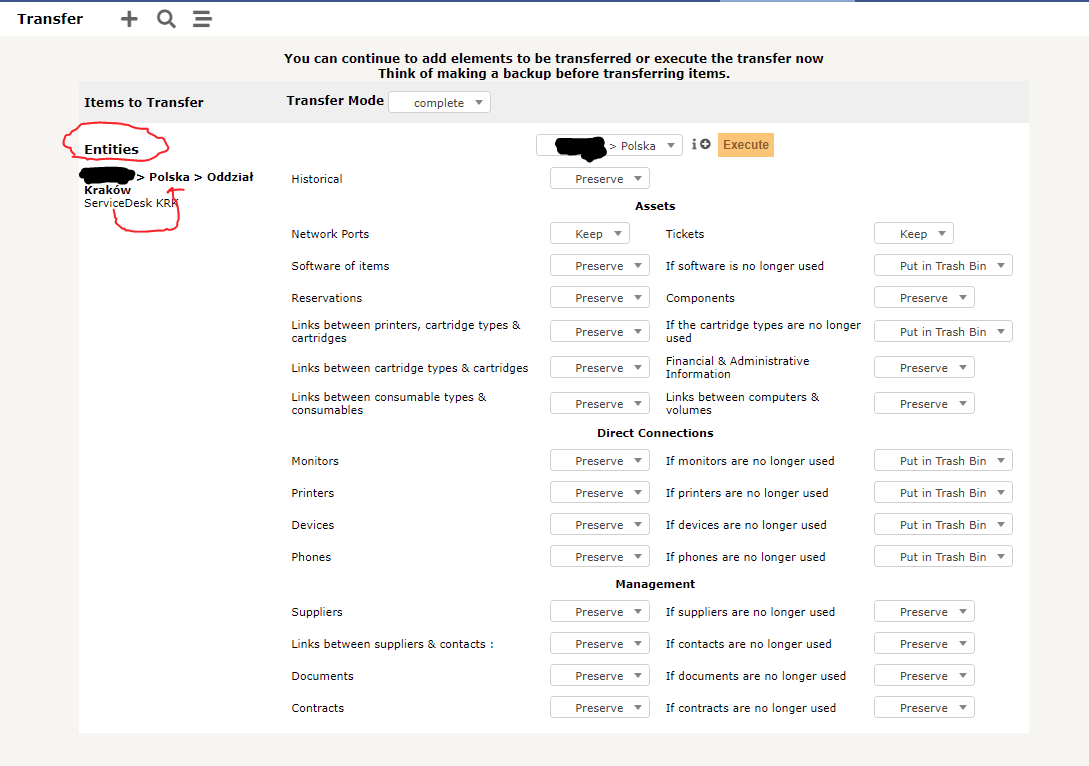Open the Components Preserve dropdown
The height and width of the screenshot is (766, 1089).
(x=923, y=296)
